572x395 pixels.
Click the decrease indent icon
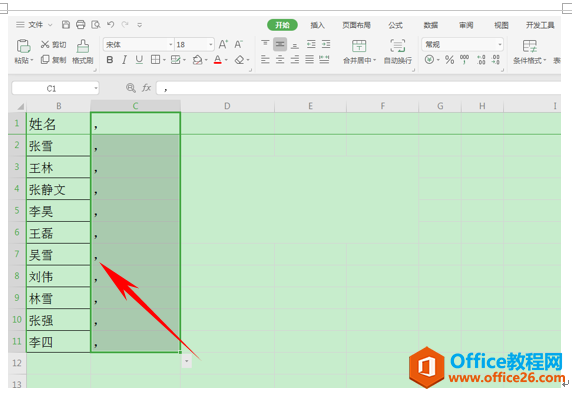[x=311, y=44]
